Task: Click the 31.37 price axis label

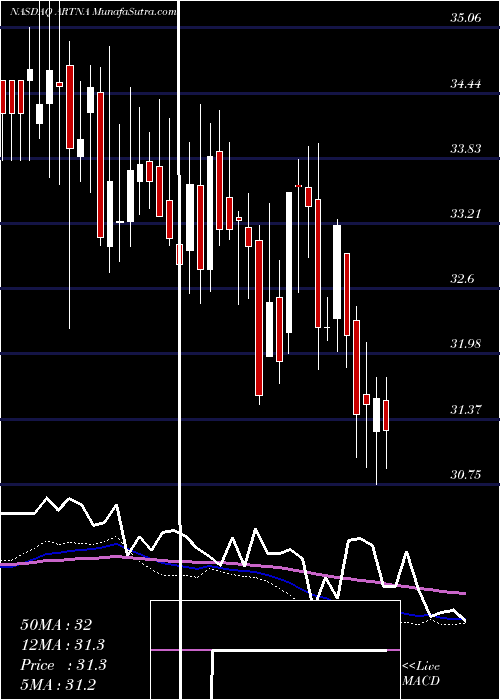Action: click(466, 409)
